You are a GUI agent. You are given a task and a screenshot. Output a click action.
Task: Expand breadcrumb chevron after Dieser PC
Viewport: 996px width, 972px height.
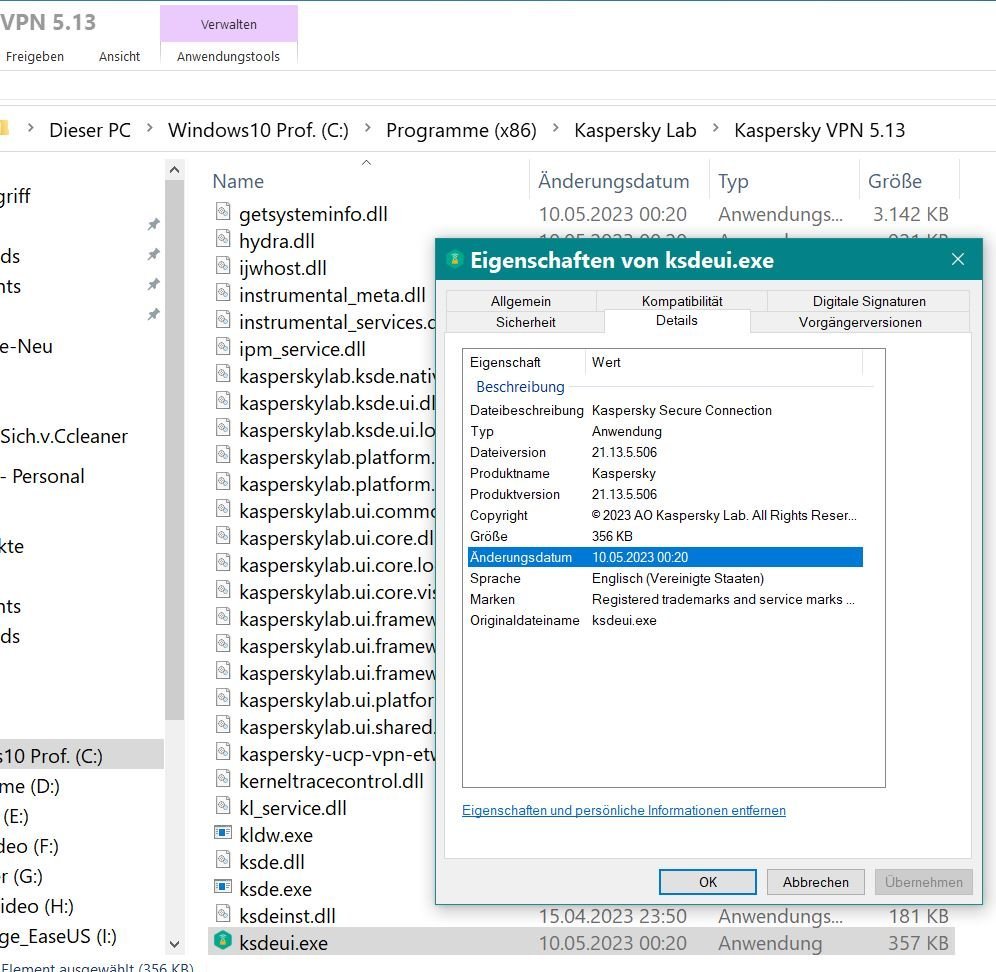point(150,128)
